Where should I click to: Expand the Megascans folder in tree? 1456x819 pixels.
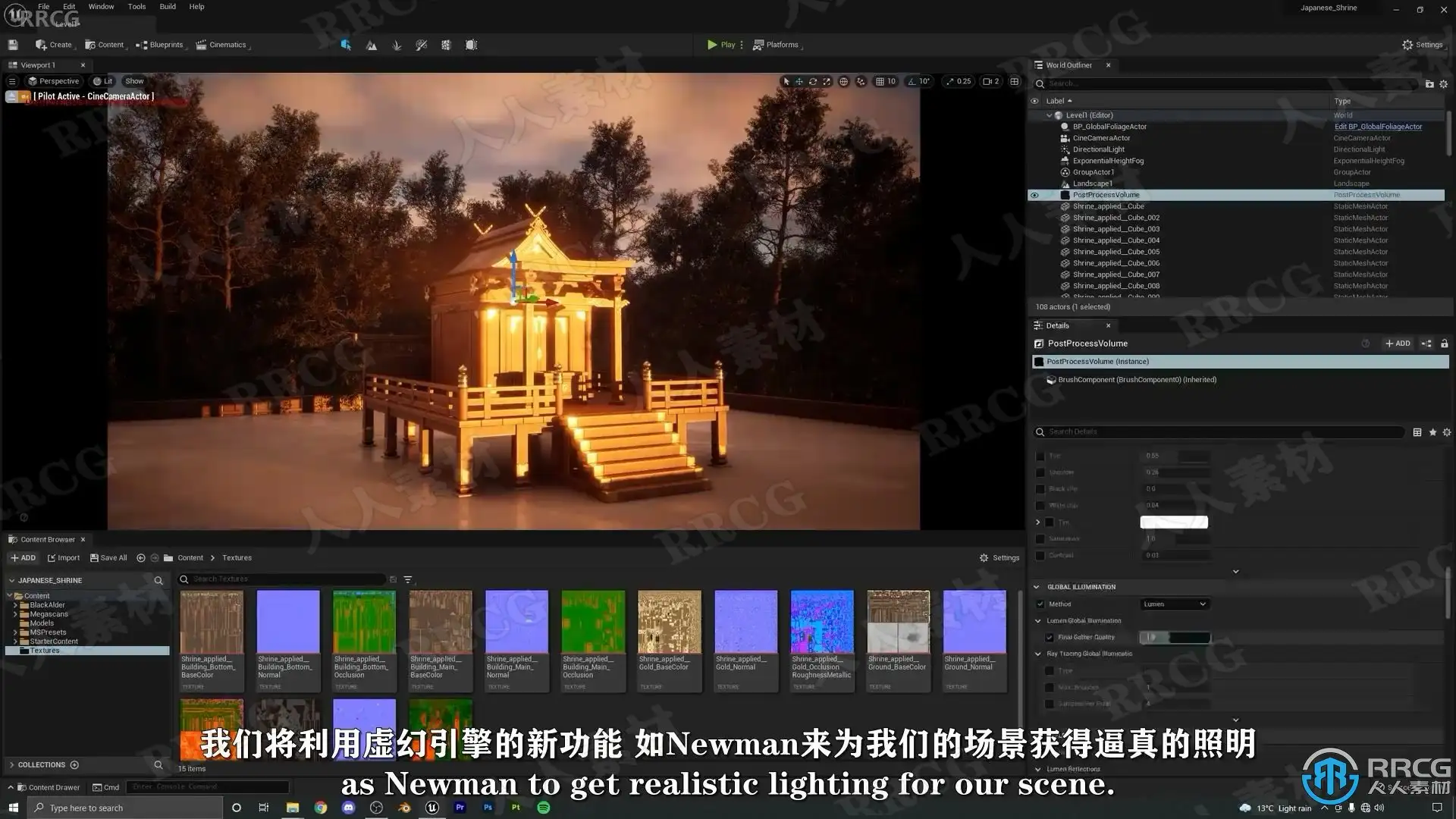(15, 614)
